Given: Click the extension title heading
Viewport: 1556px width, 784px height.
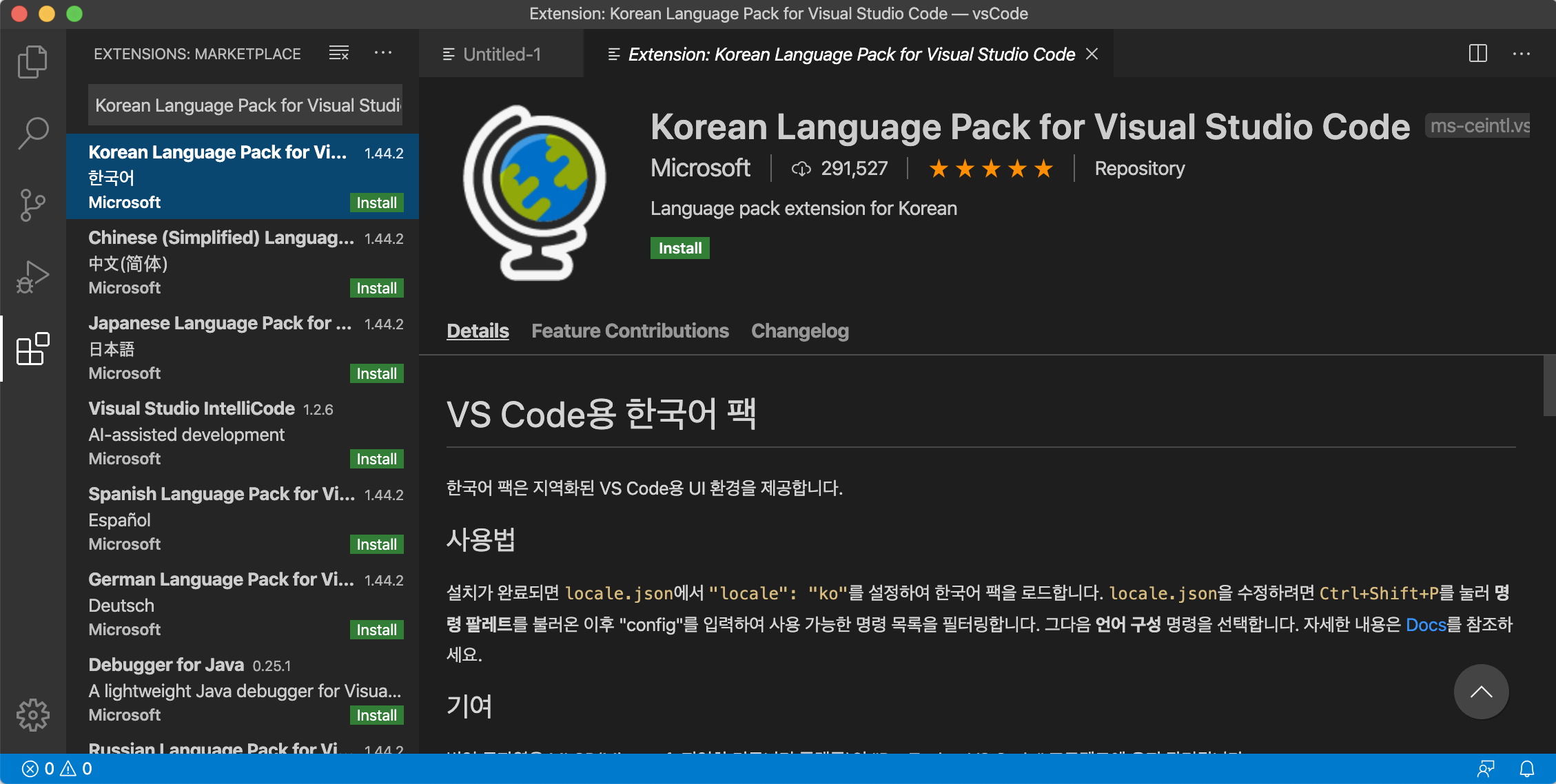Looking at the screenshot, I should tap(1030, 127).
